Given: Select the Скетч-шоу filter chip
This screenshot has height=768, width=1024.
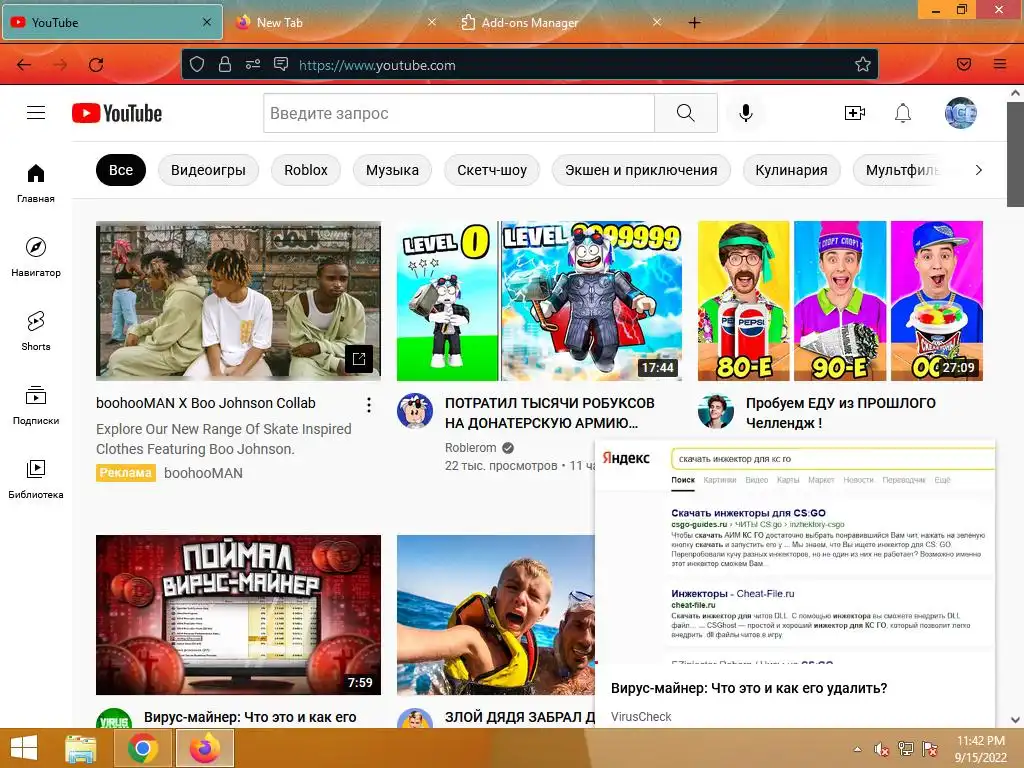Looking at the screenshot, I should [492, 170].
